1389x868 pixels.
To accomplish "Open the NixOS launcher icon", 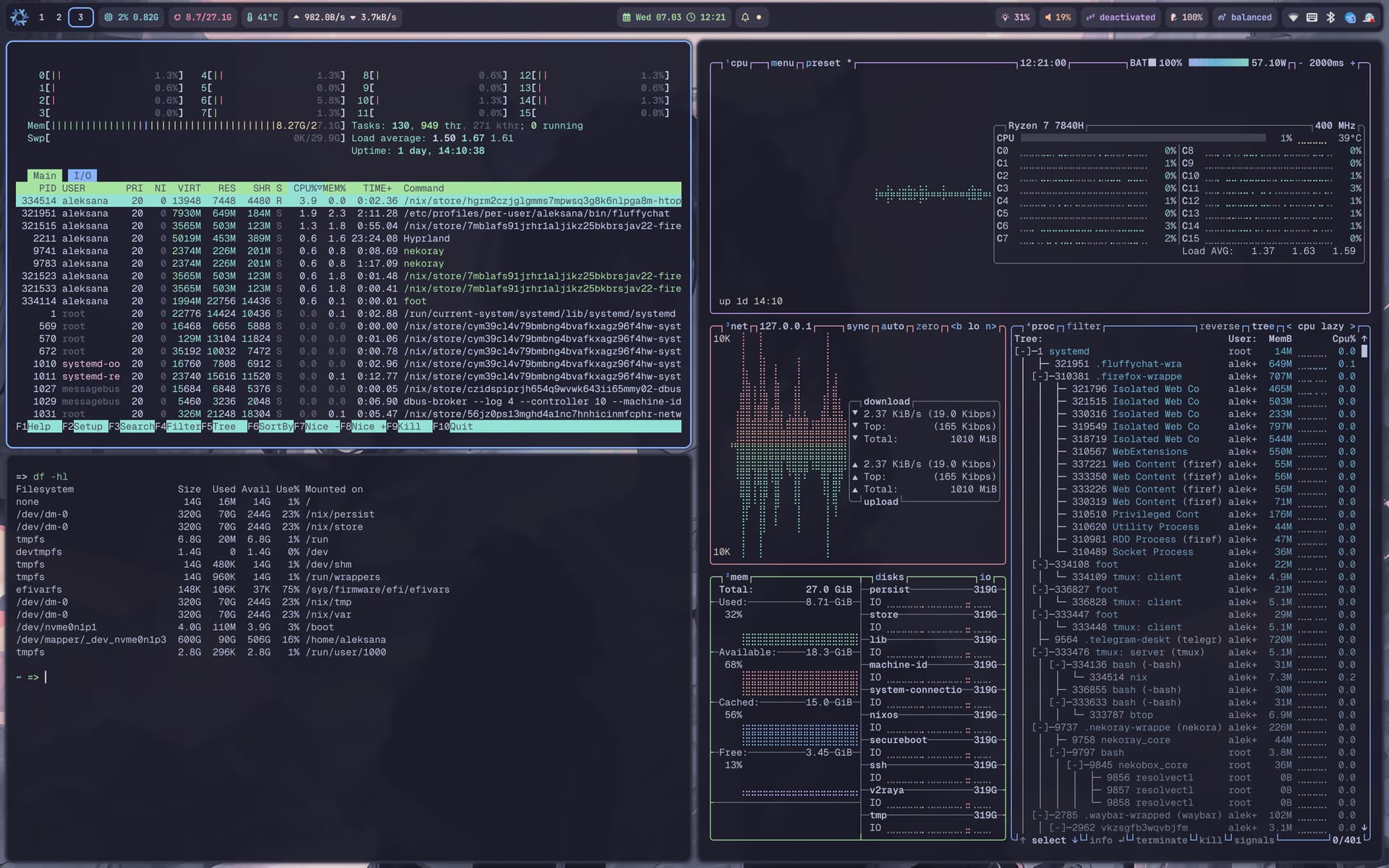I will click(20, 17).
